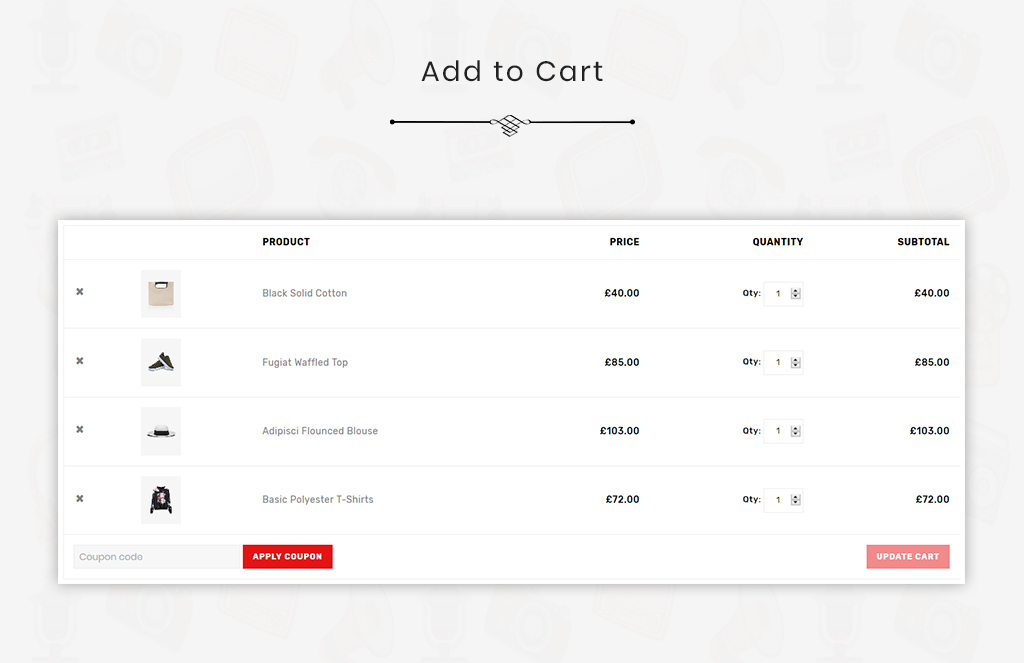
Task: Click the PRODUCT column header
Action: click(286, 242)
